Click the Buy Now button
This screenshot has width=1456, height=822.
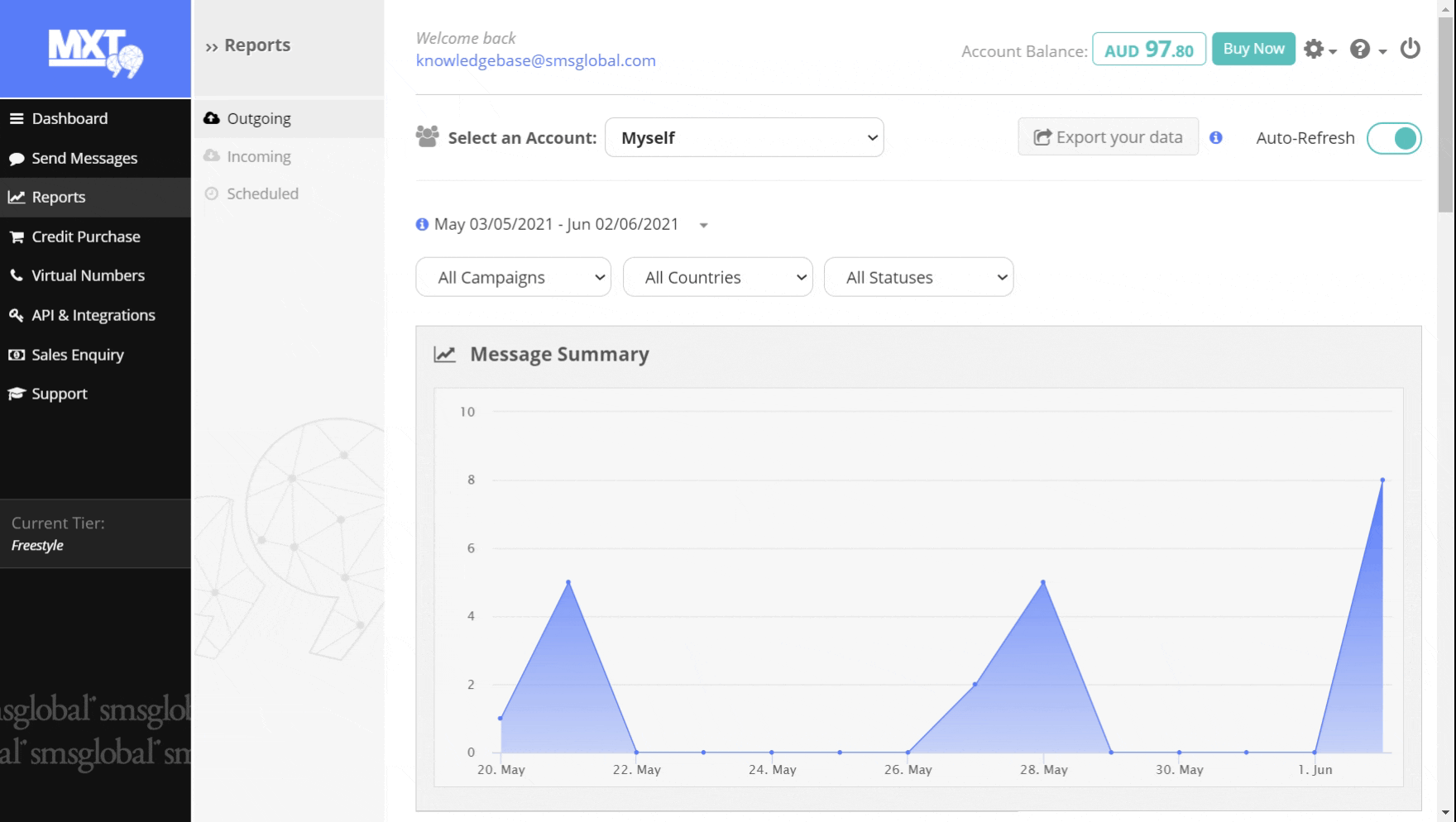[1252, 49]
